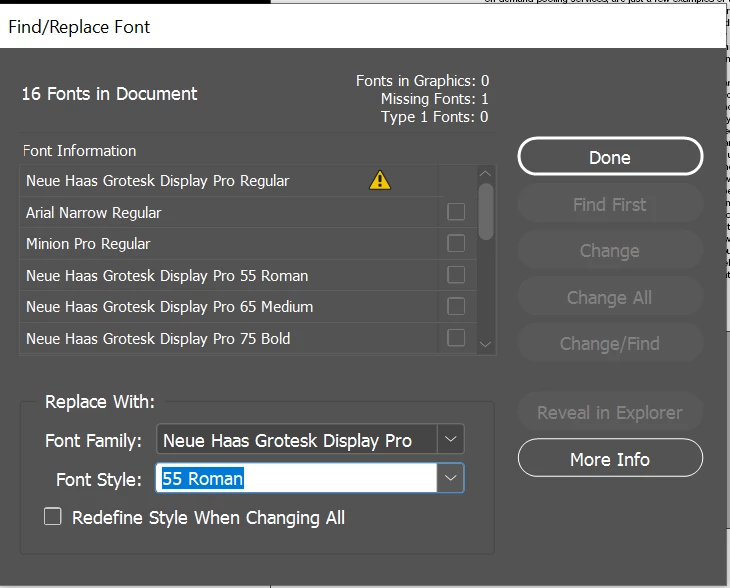The image size is (730, 588).
Task: Click font list scroll up arrow
Action: (486, 173)
